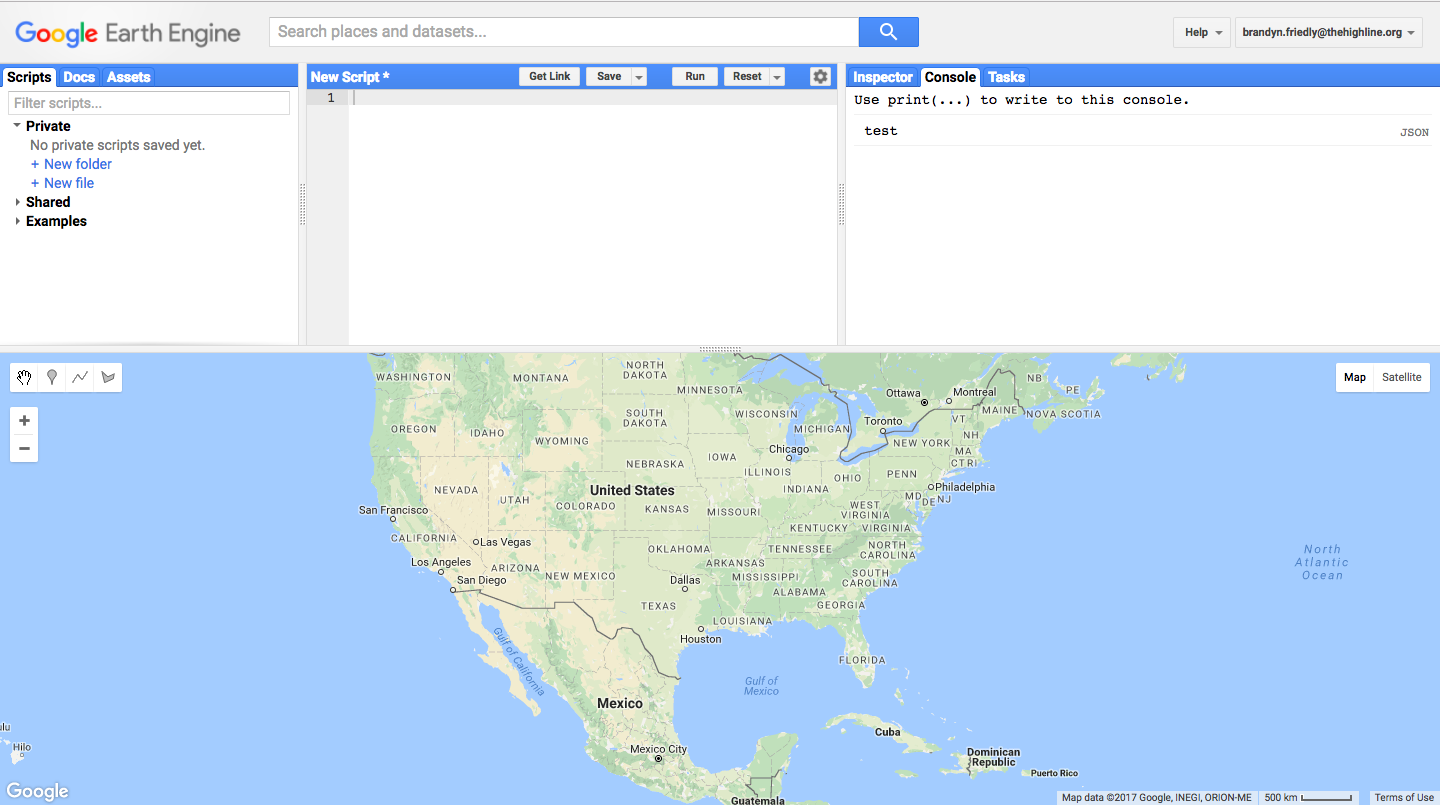This screenshot has height=805, width=1440.
Task: Focus the Search places and datasets field
Action: coord(564,32)
